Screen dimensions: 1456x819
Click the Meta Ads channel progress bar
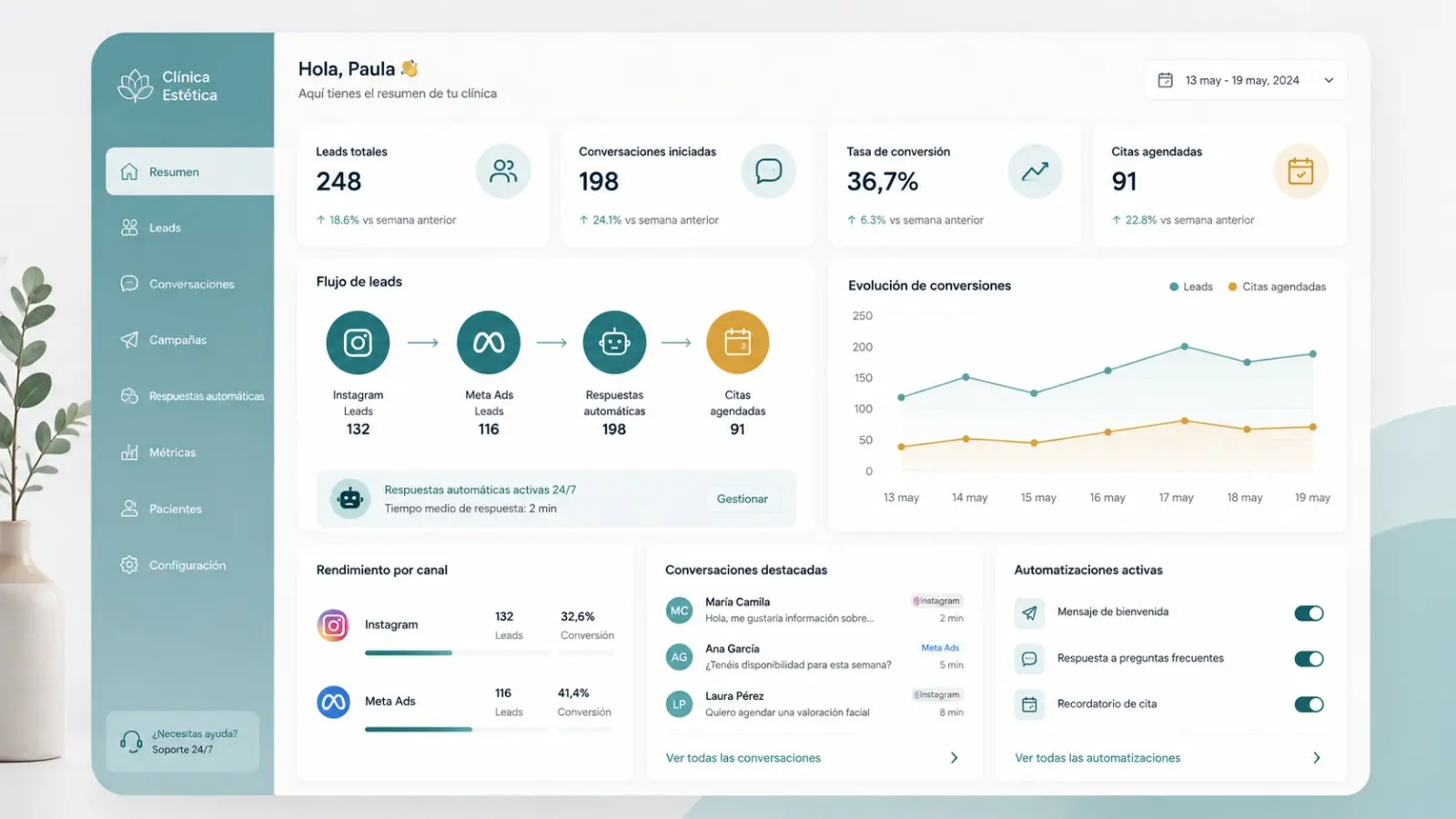click(x=457, y=729)
